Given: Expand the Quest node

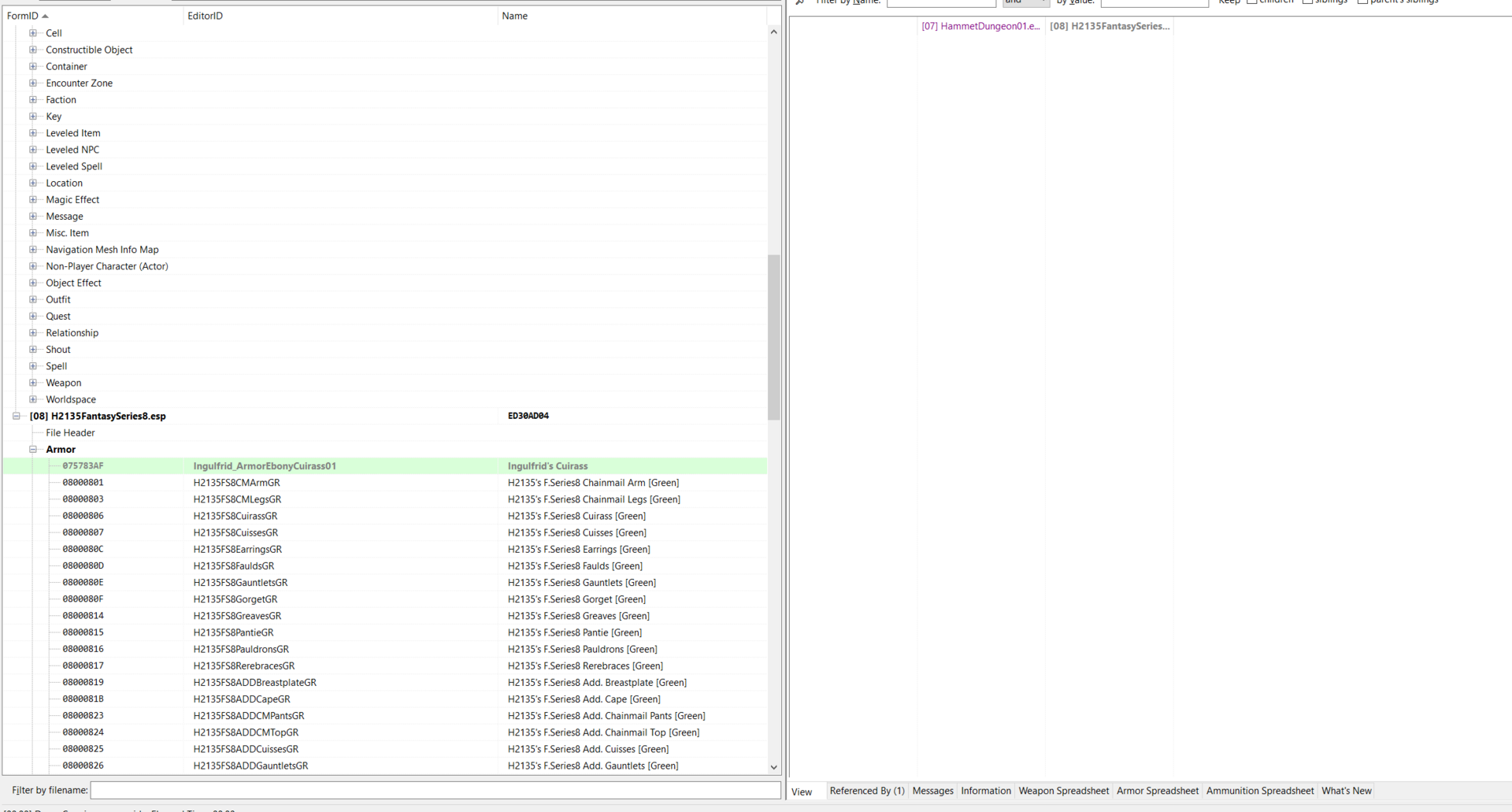Looking at the screenshot, I should [33, 316].
